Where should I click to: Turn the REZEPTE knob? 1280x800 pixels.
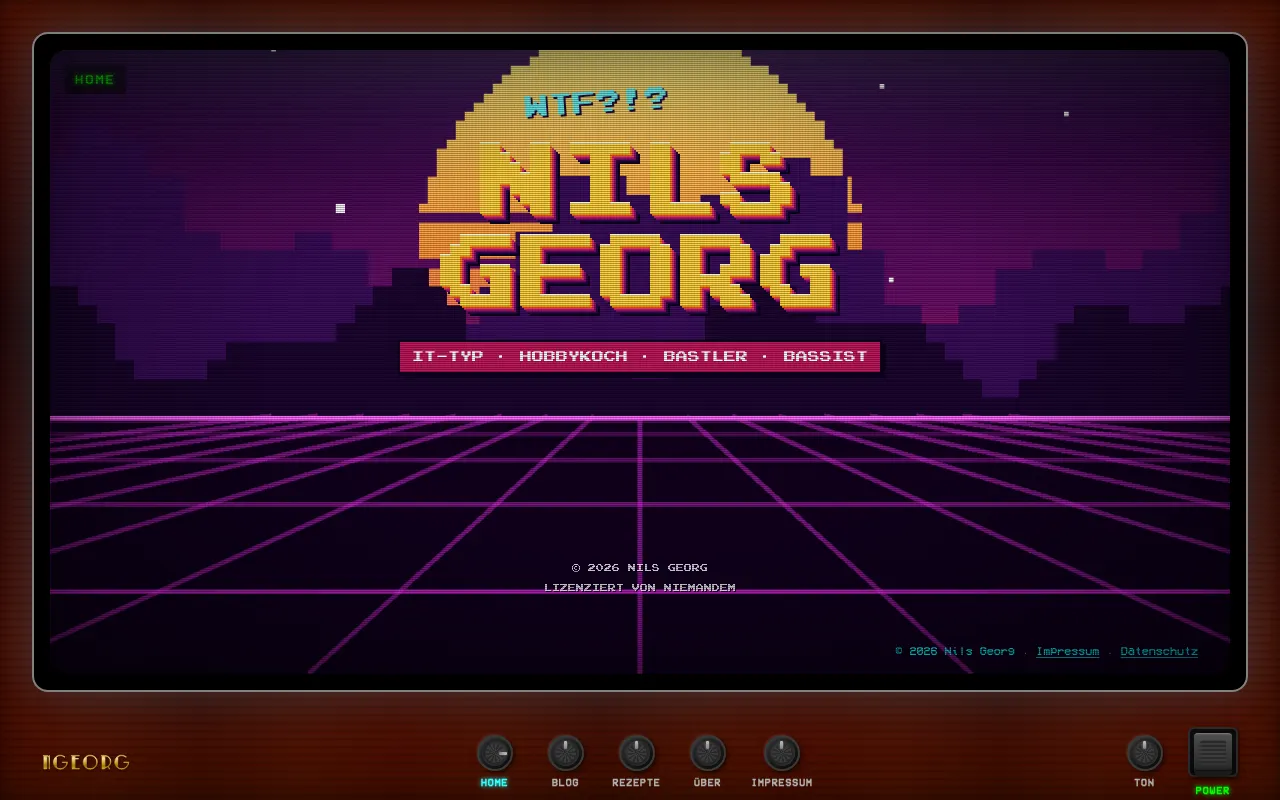tap(636, 753)
